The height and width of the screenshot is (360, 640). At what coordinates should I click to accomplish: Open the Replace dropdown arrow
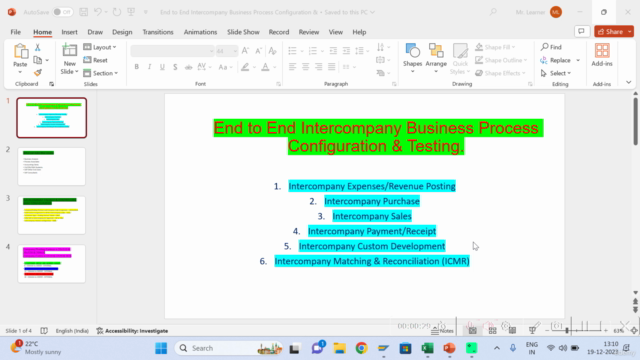coord(578,60)
